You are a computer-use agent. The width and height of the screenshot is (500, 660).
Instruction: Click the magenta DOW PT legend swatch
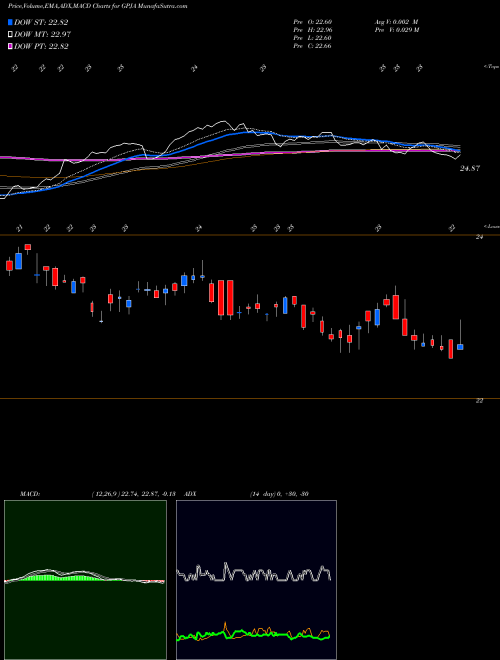pos(10,46)
